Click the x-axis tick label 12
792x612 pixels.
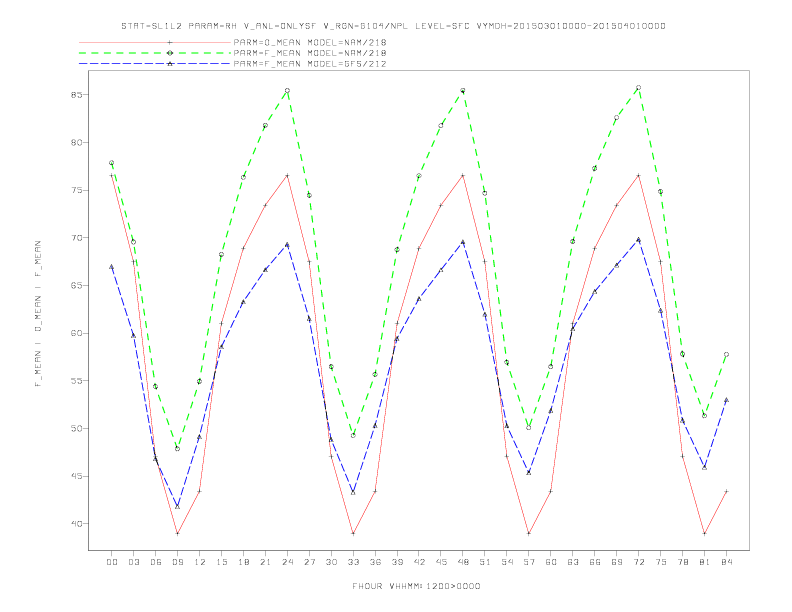[x=200, y=562]
